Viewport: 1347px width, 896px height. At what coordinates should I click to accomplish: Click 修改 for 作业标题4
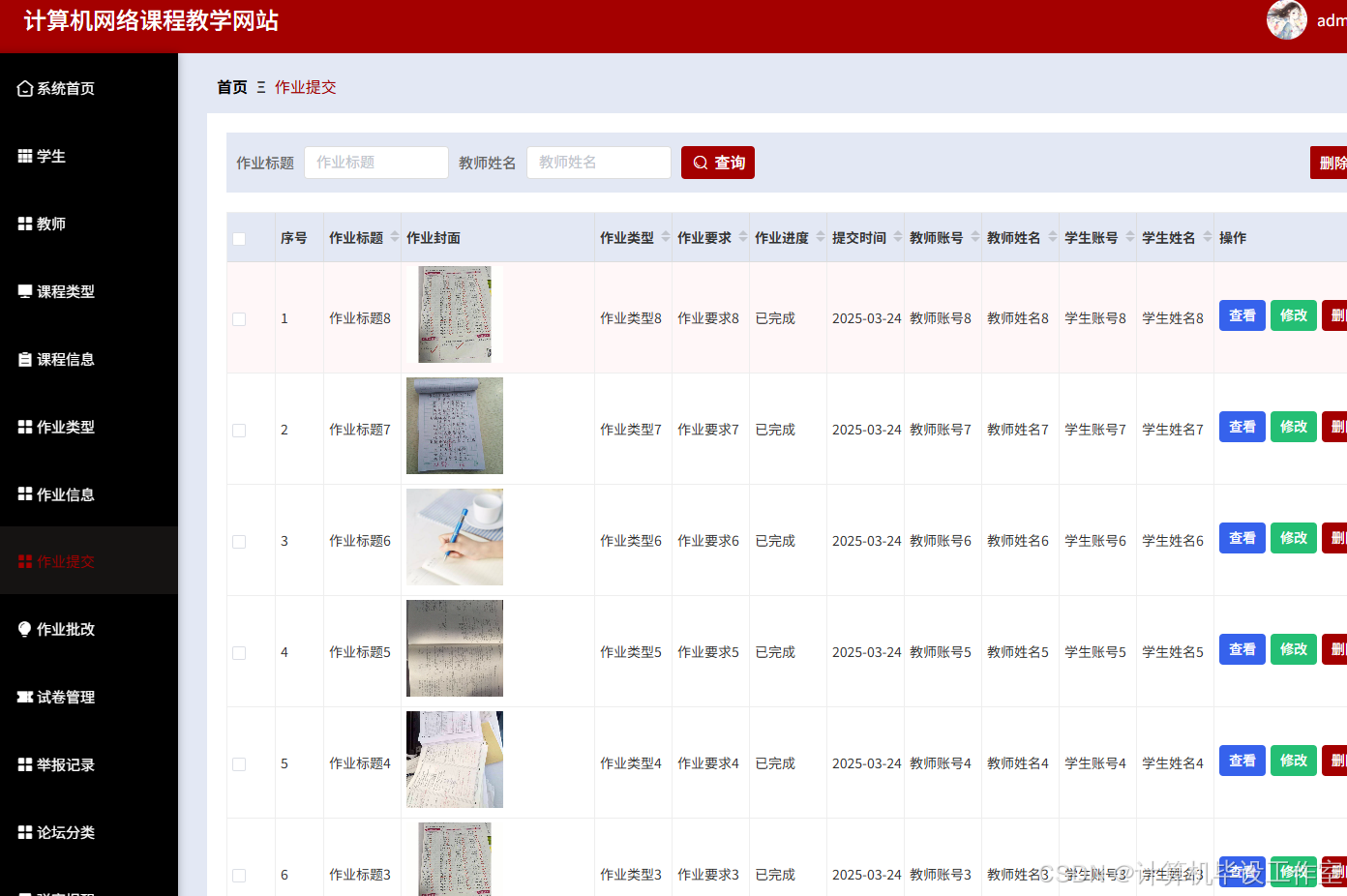tap(1294, 761)
